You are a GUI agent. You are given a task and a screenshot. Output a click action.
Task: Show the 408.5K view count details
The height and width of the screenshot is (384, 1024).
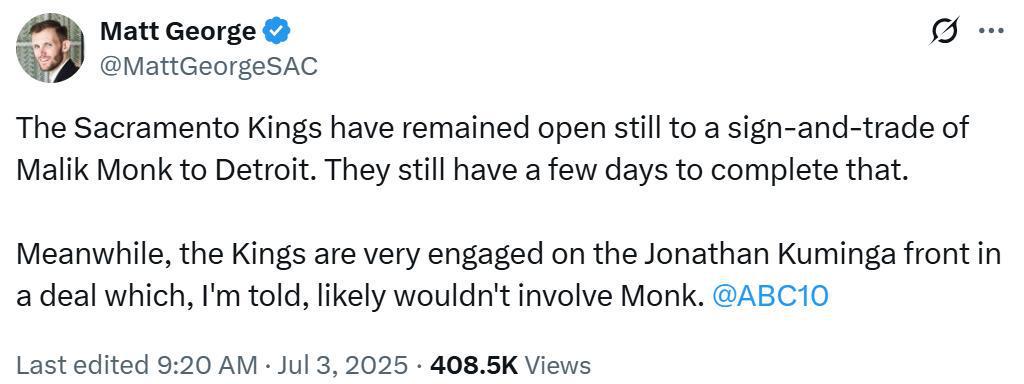click(x=474, y=365)
